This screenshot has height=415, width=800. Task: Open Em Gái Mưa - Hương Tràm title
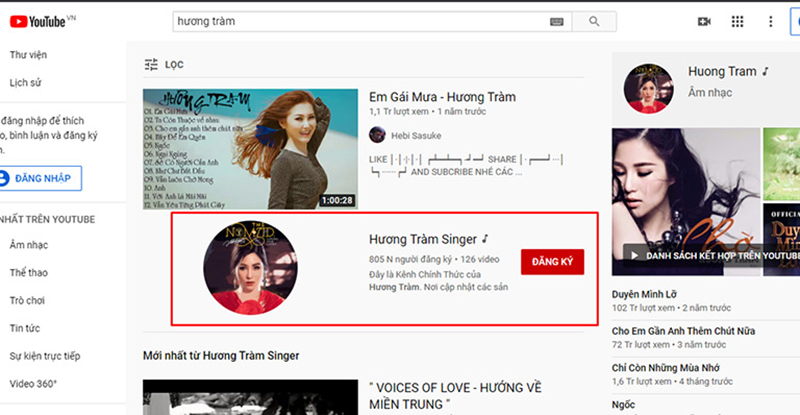coord(442,97)
